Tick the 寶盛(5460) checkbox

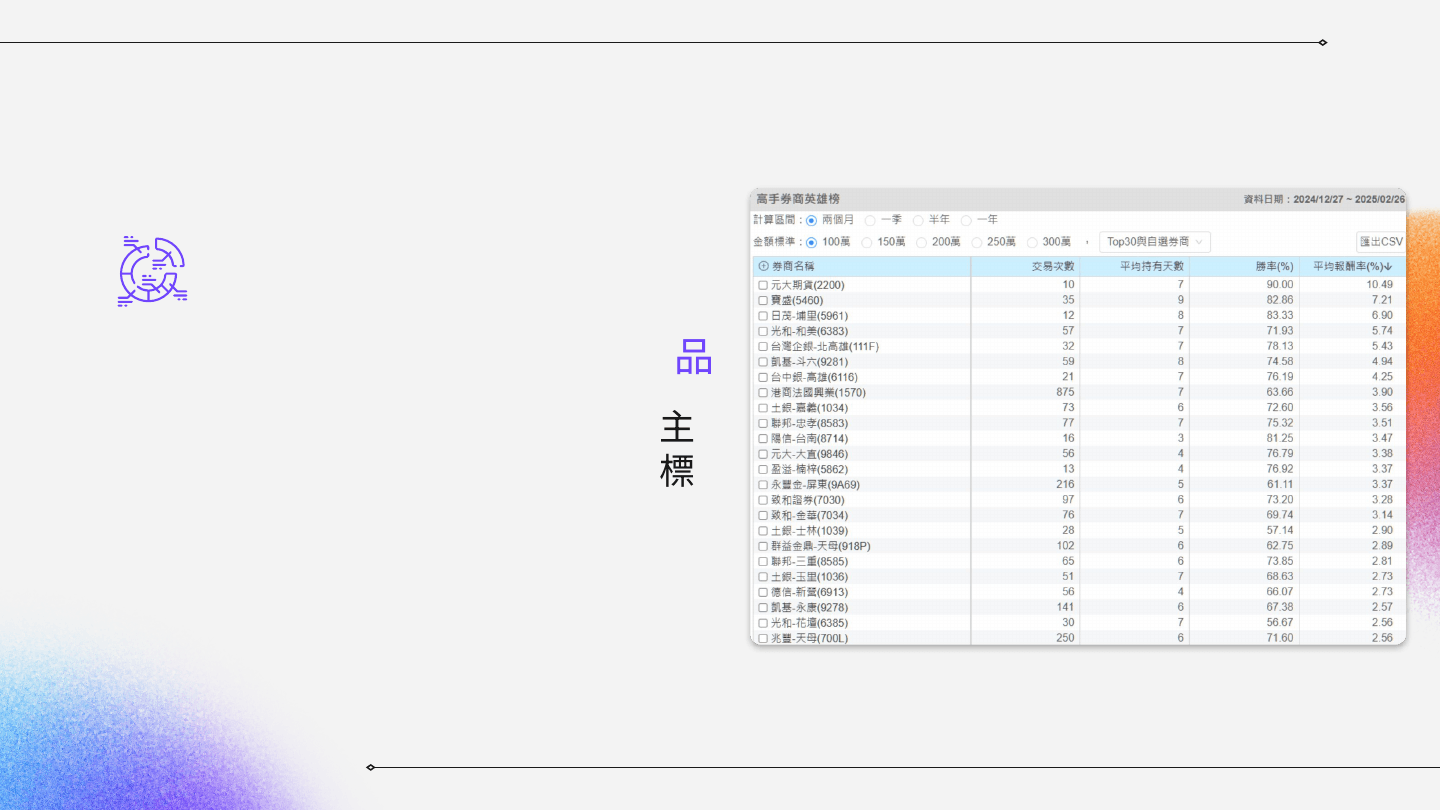(763, 300)
